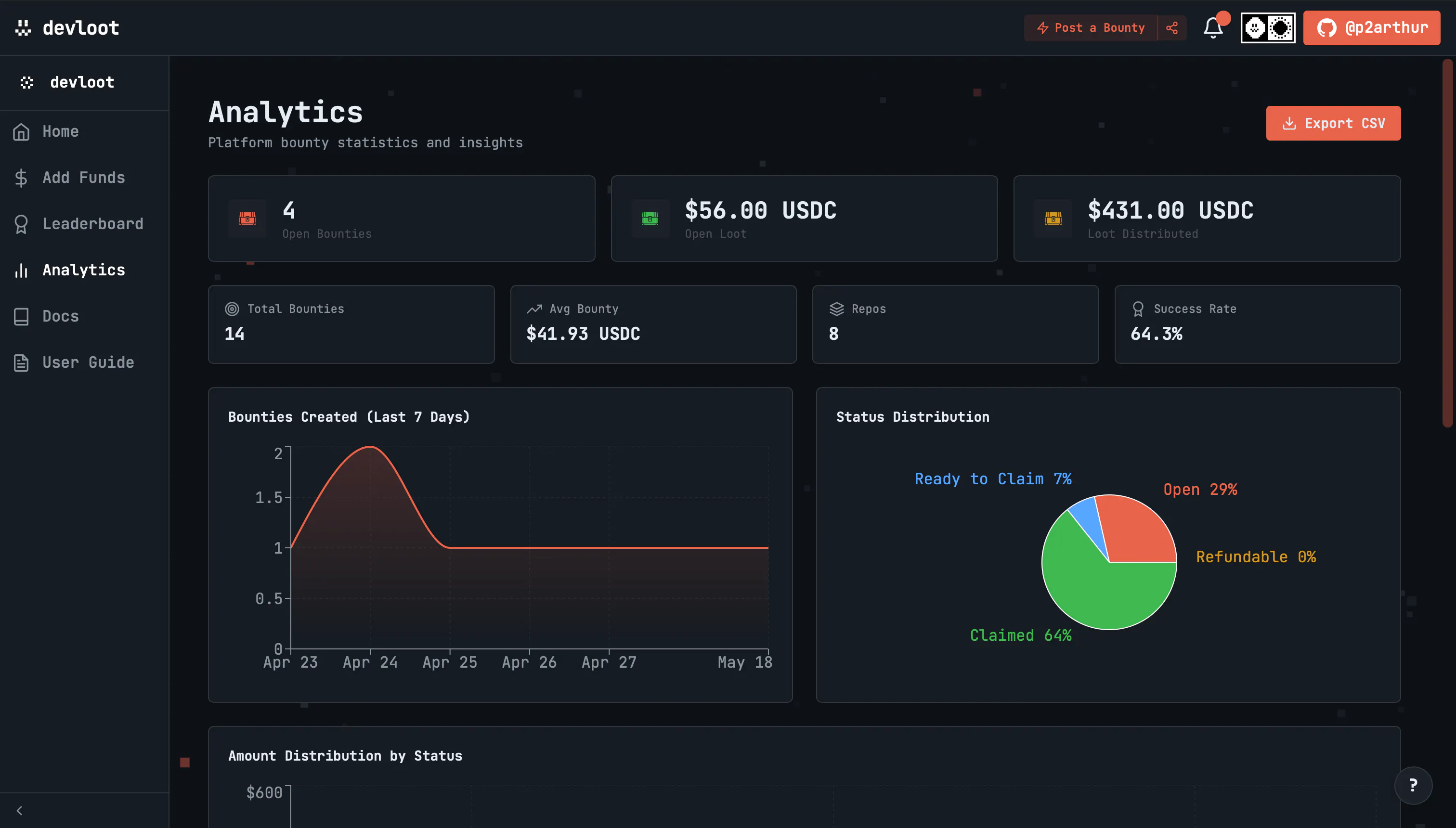Click the red chest Open Bounties icon
The height and width of the screenshot is (828, 1456).
pyautogui.click(x=247, y=219)
